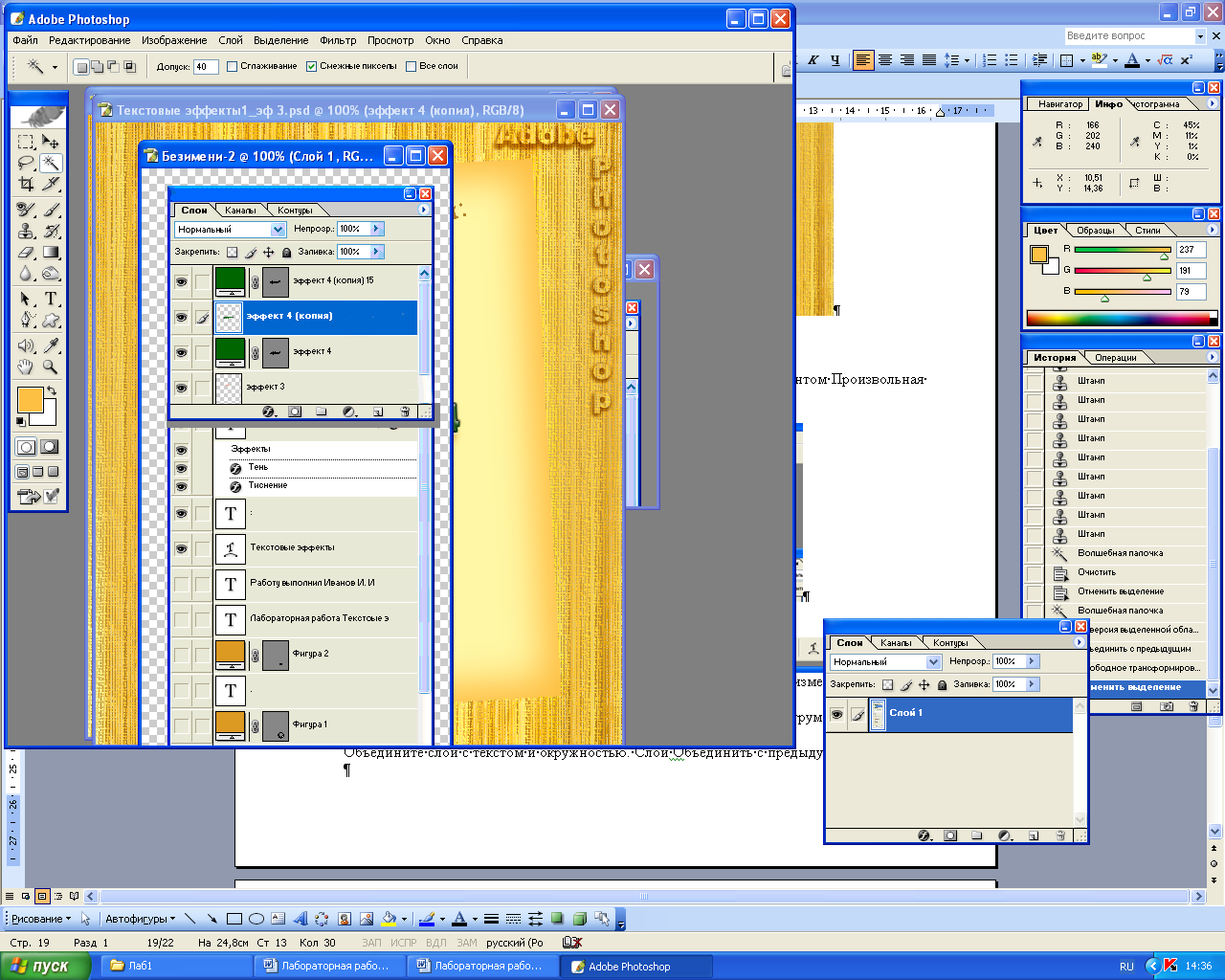Switch to Quick Mask mode
The width and height of the screenshot is (1225, 980).
coord(49,447)
